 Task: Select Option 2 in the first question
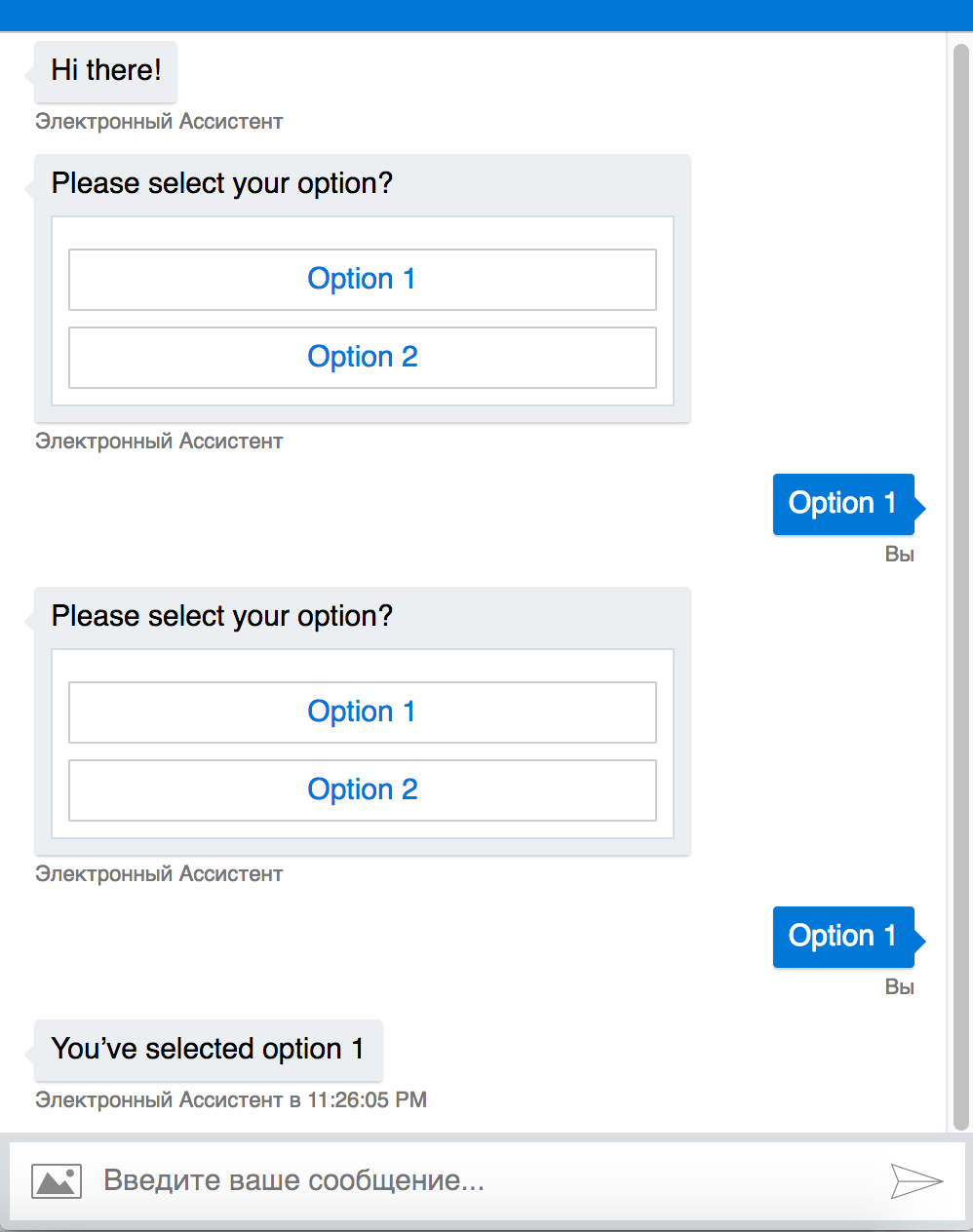pos(362,357)
